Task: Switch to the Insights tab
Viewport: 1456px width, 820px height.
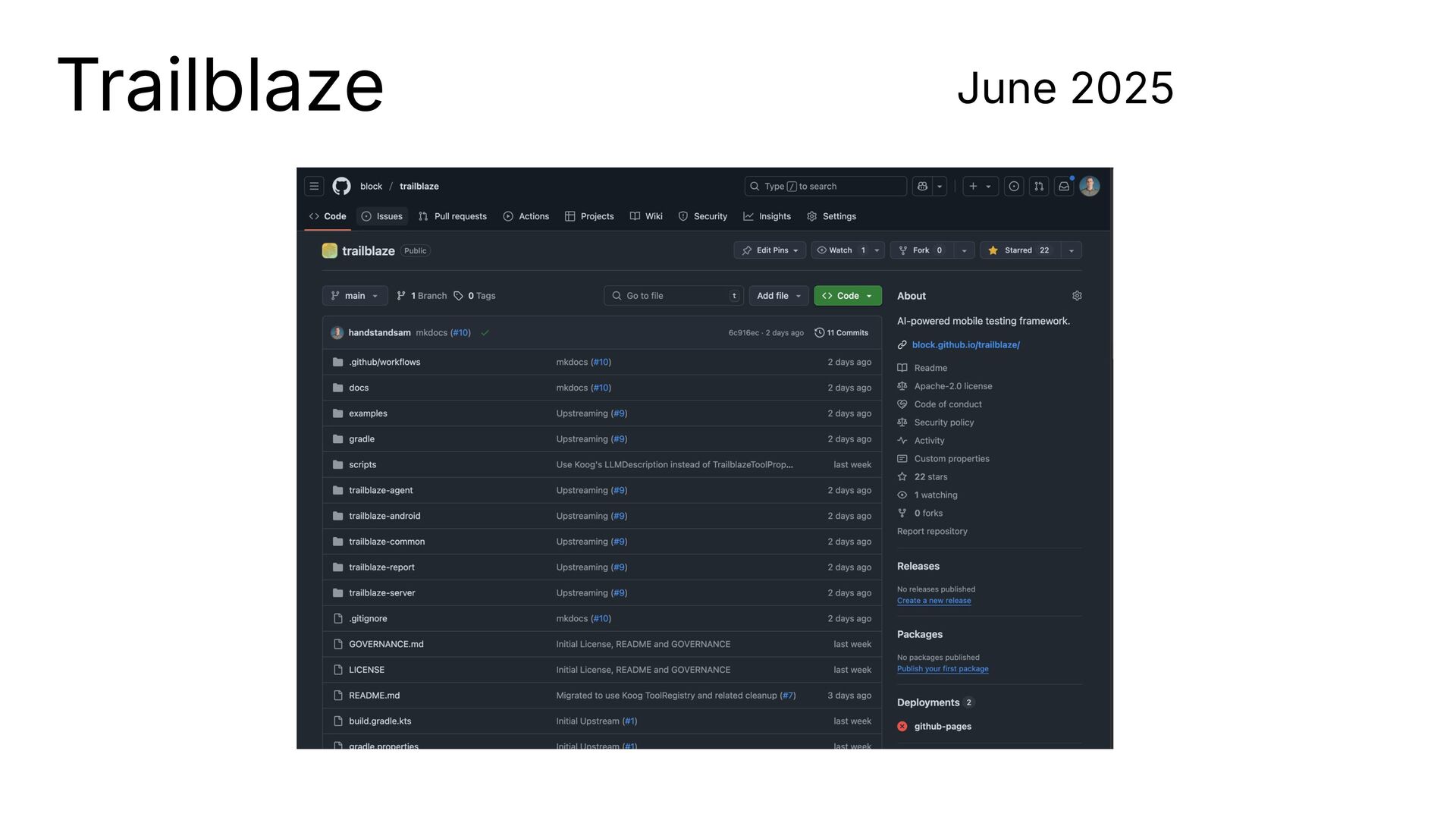Action: (x=767, y=216)
